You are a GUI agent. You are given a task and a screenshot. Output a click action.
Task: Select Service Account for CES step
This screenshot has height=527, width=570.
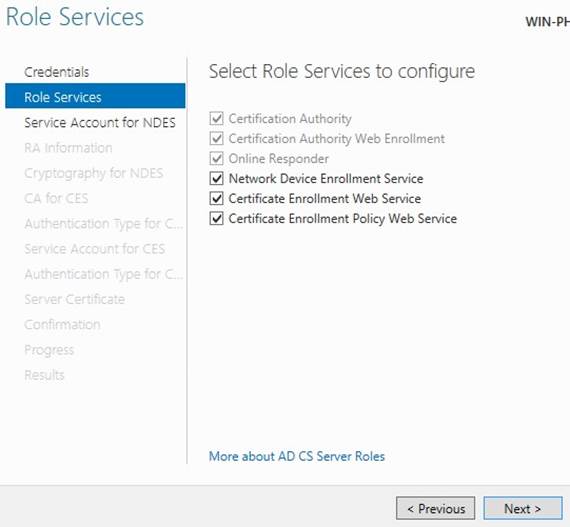[95, 249]
